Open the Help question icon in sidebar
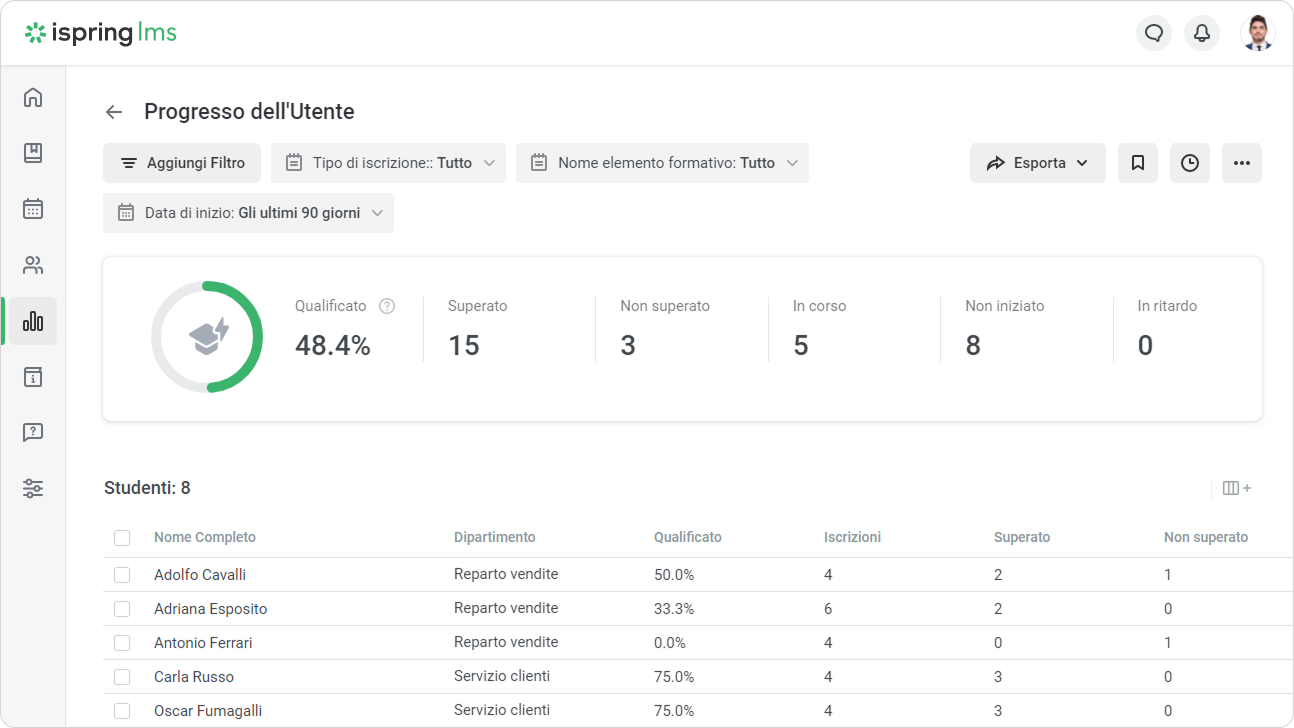Screen dimensions: 1294x728 pyautogui.click(x=33, y=432)
